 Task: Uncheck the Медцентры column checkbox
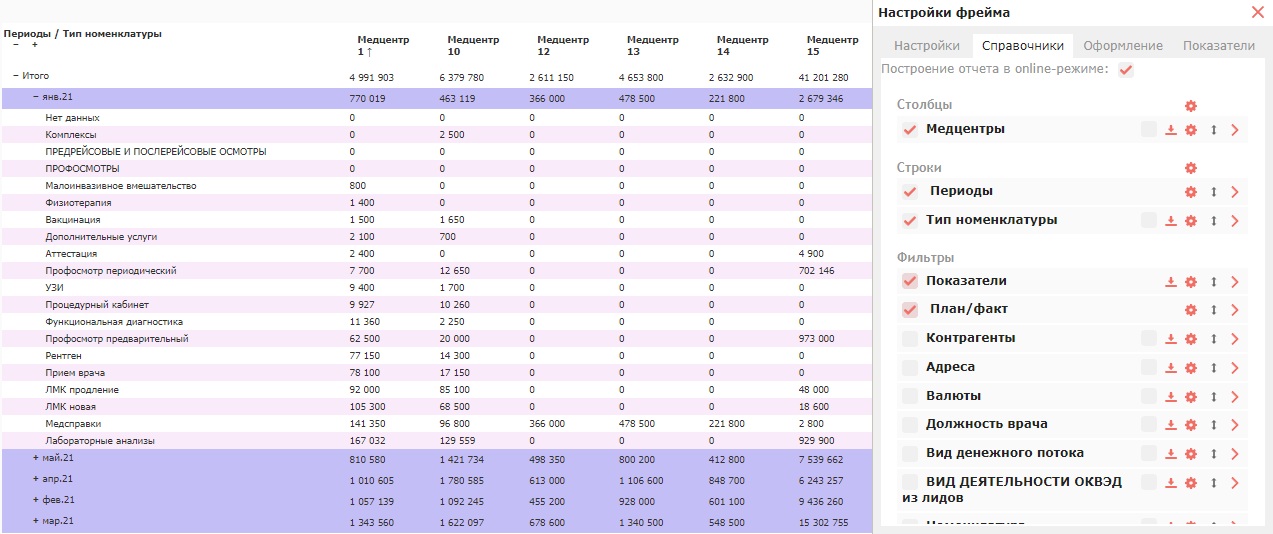pos(910,130)
